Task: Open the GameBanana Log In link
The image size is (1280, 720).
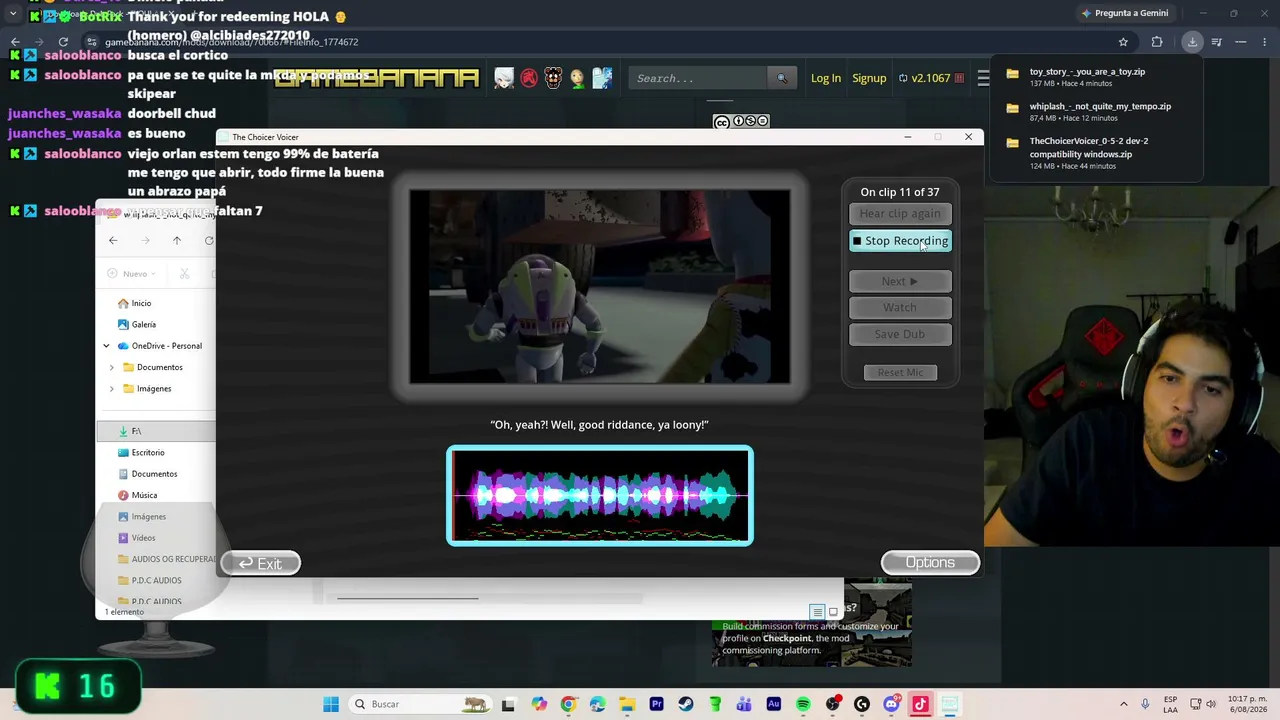Action: pos(826,78)
